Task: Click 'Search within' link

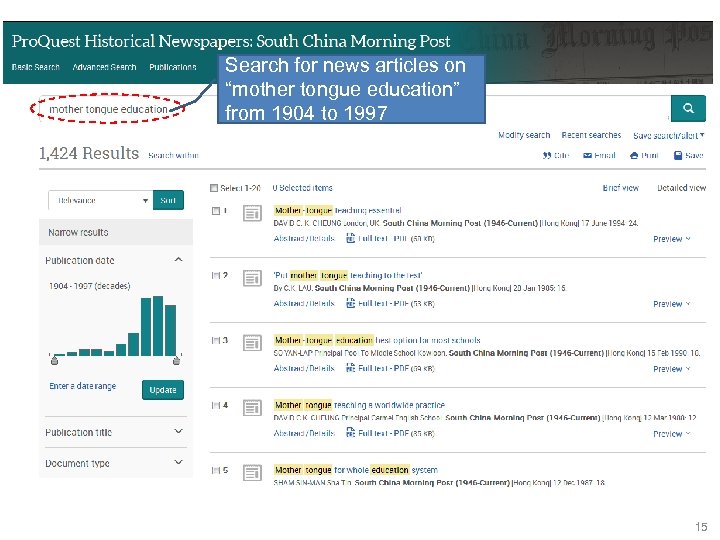Action: (x=173, y=156)
